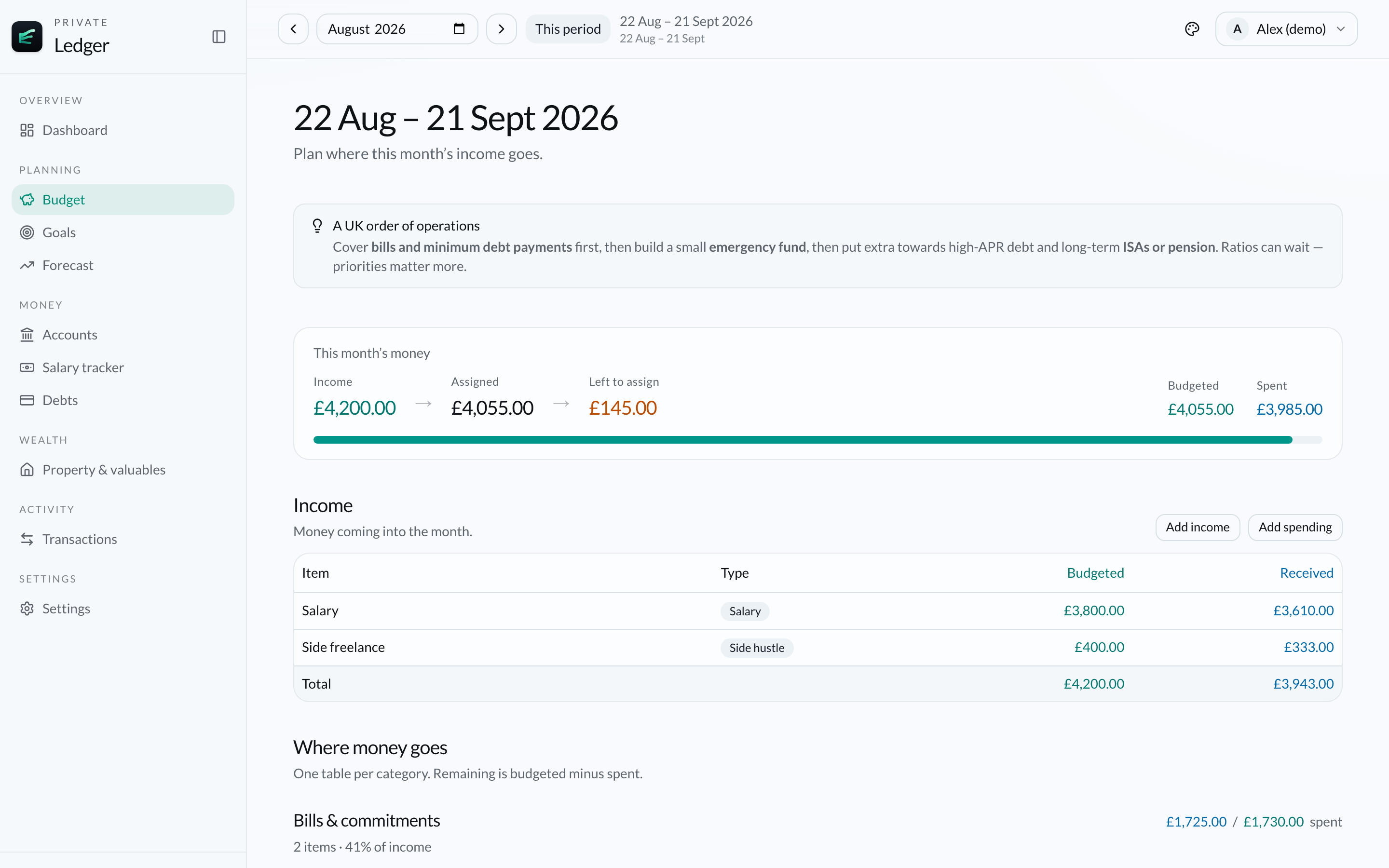This screenshot has width=1389, height=868.
Task: Click the Spent £3,985.00 amount
Action: pyautogui.click(x=1289, y=409)
